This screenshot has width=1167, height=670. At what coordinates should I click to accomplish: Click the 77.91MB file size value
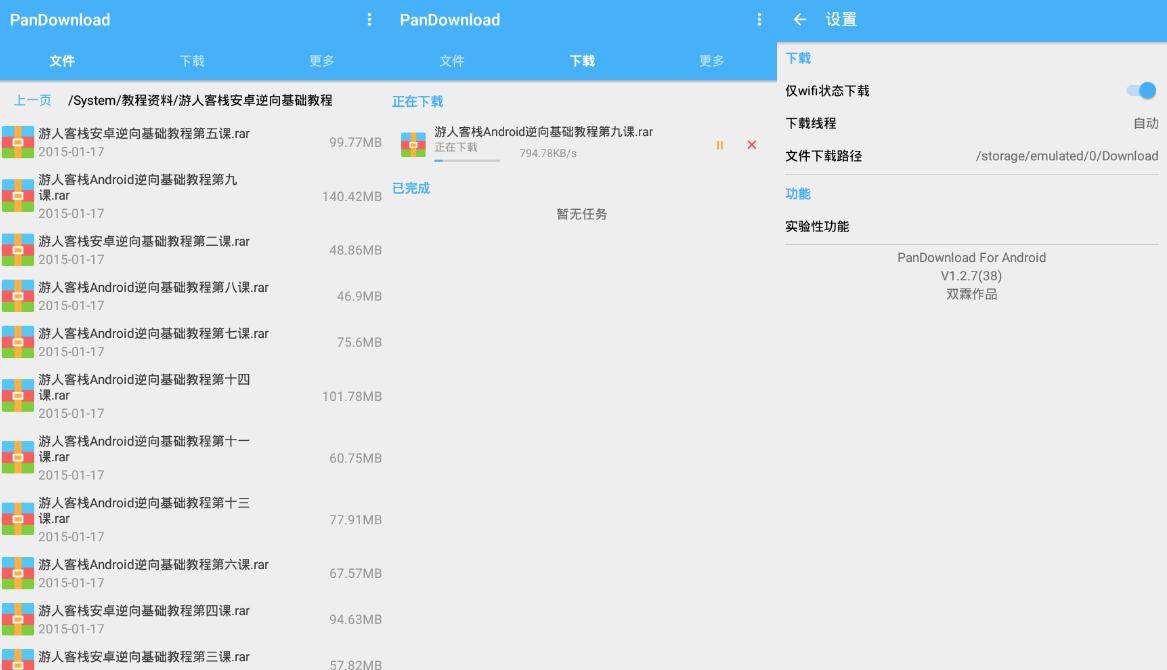[356, 520]
